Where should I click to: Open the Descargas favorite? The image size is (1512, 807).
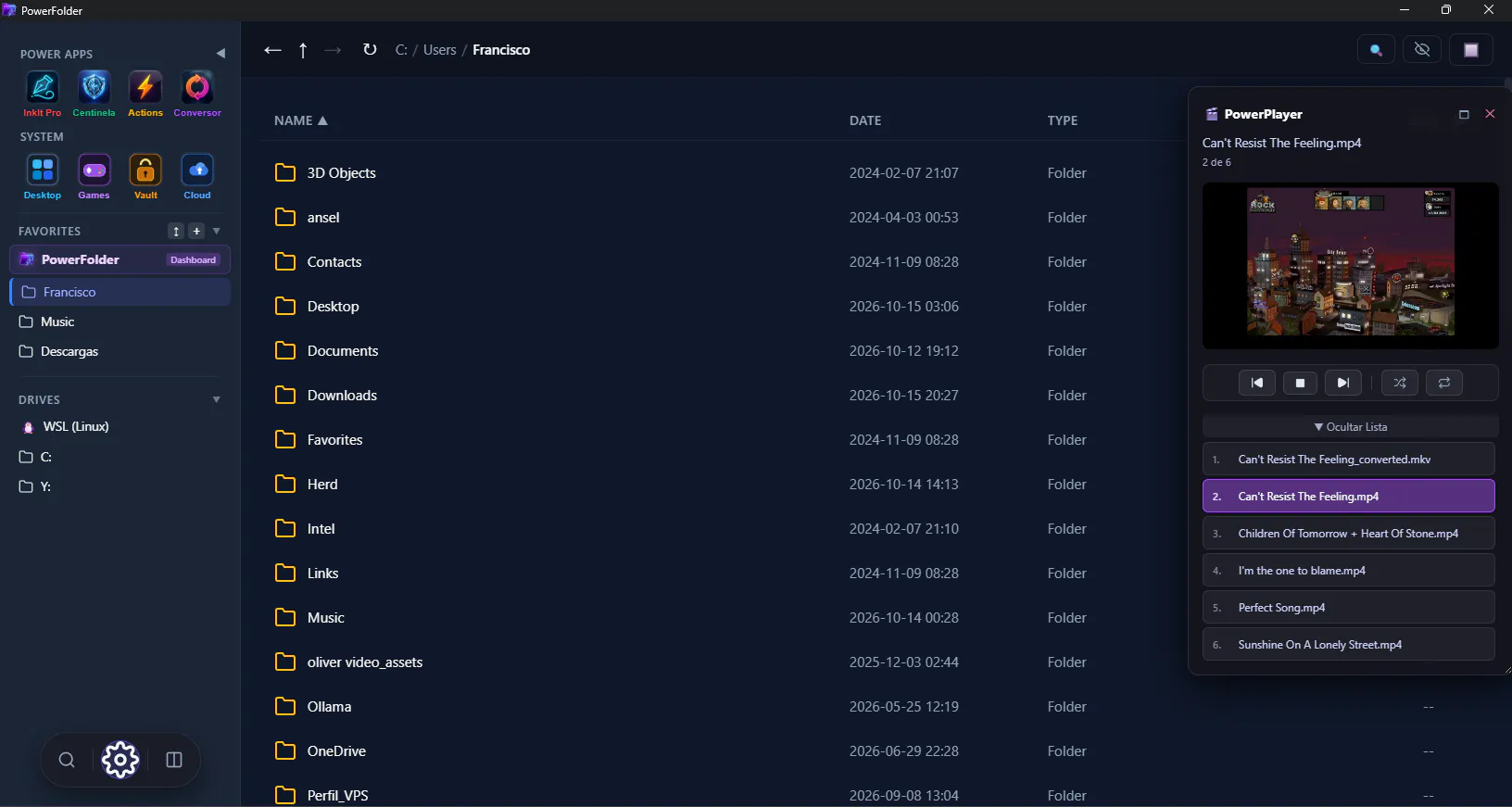(120, 351)
